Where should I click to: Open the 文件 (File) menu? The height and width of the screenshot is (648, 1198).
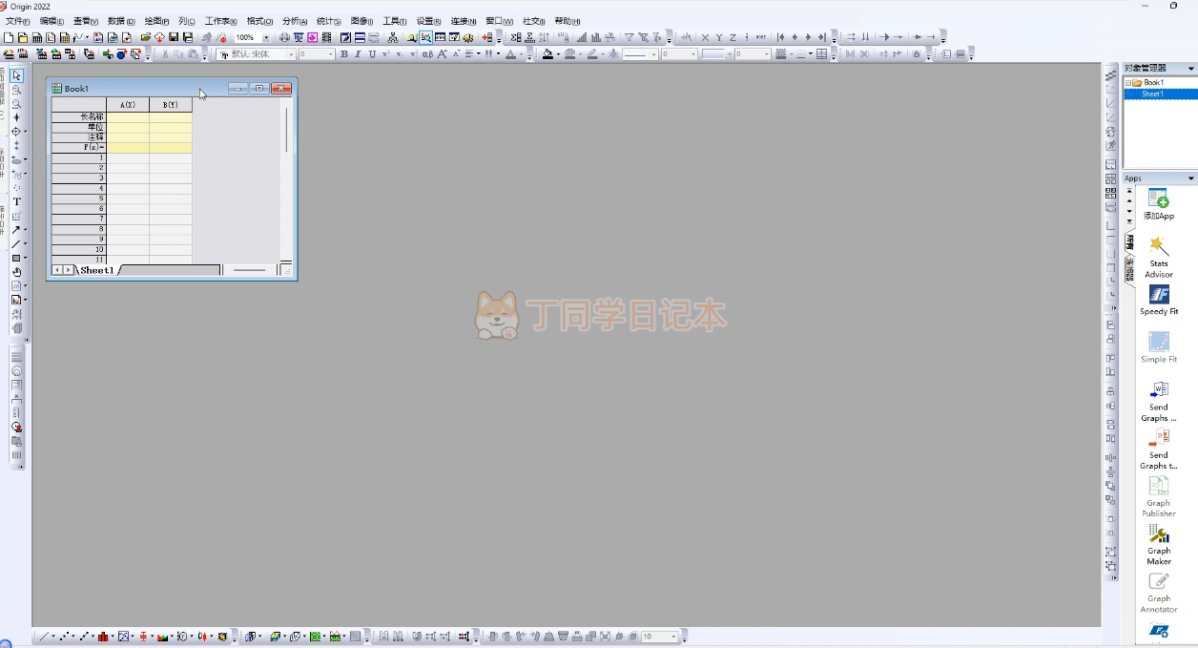(x=18, y=21)
